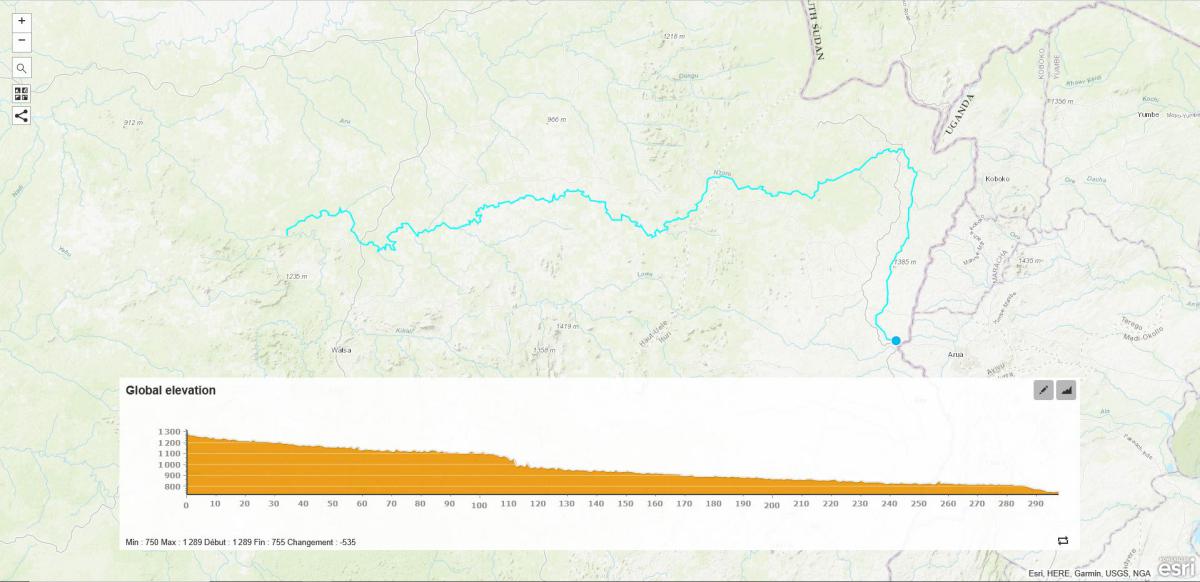Image resolution: width=1200 pixels, height=582 pixels.
Task: Click the Min Max elevation statistics text
Action: coord(241,542)
